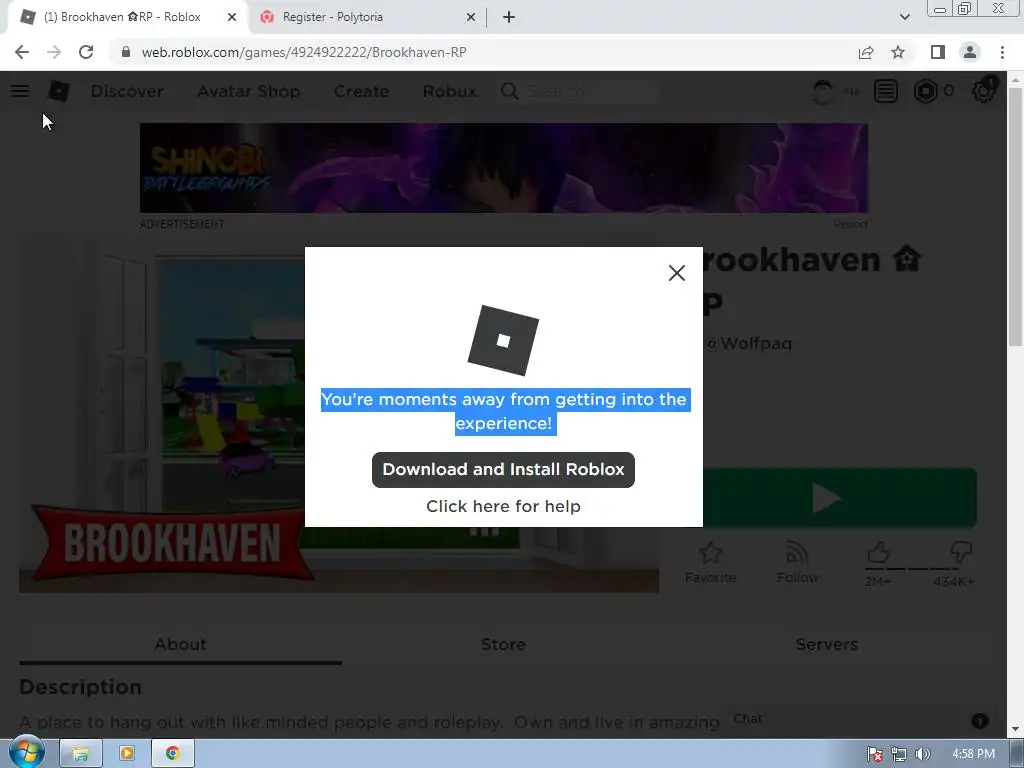This screenshot has width=1024, height=768.
Task: Click the Chrome taskbar icon
Action: click(x=172, y=754)
